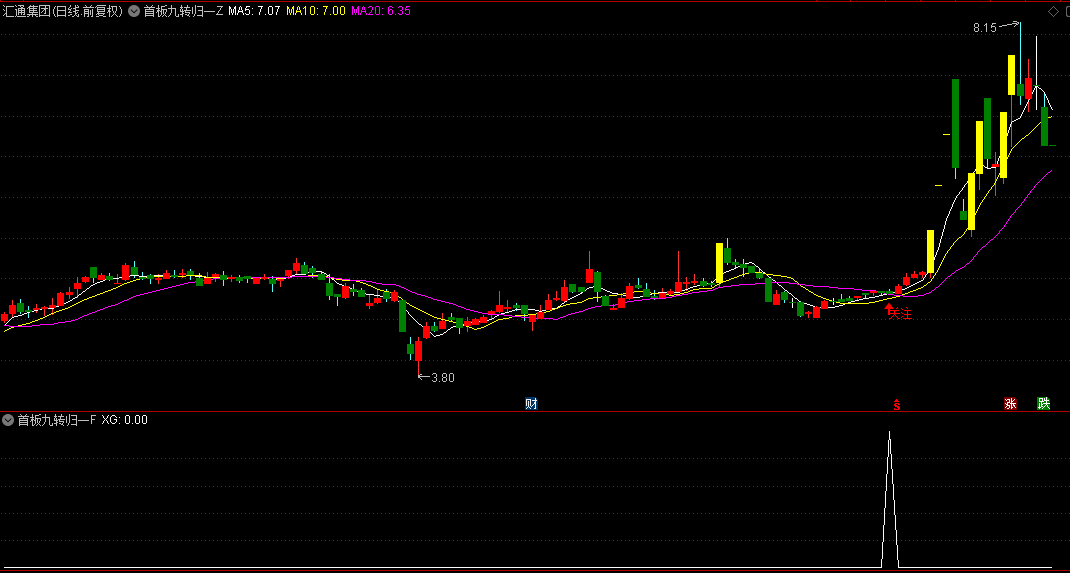Viewport: 1070px width, 573px height.
Task: Click the 3.80 low price label
Action: [443, 377]
